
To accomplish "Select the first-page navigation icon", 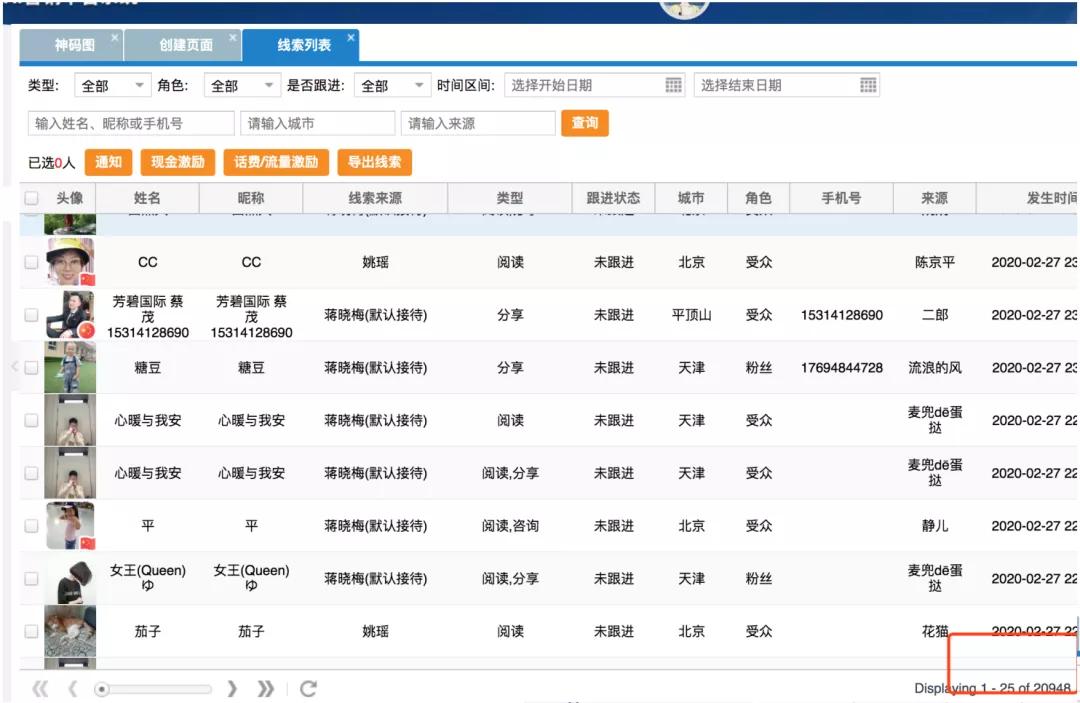I will click(x=40, y=688).
